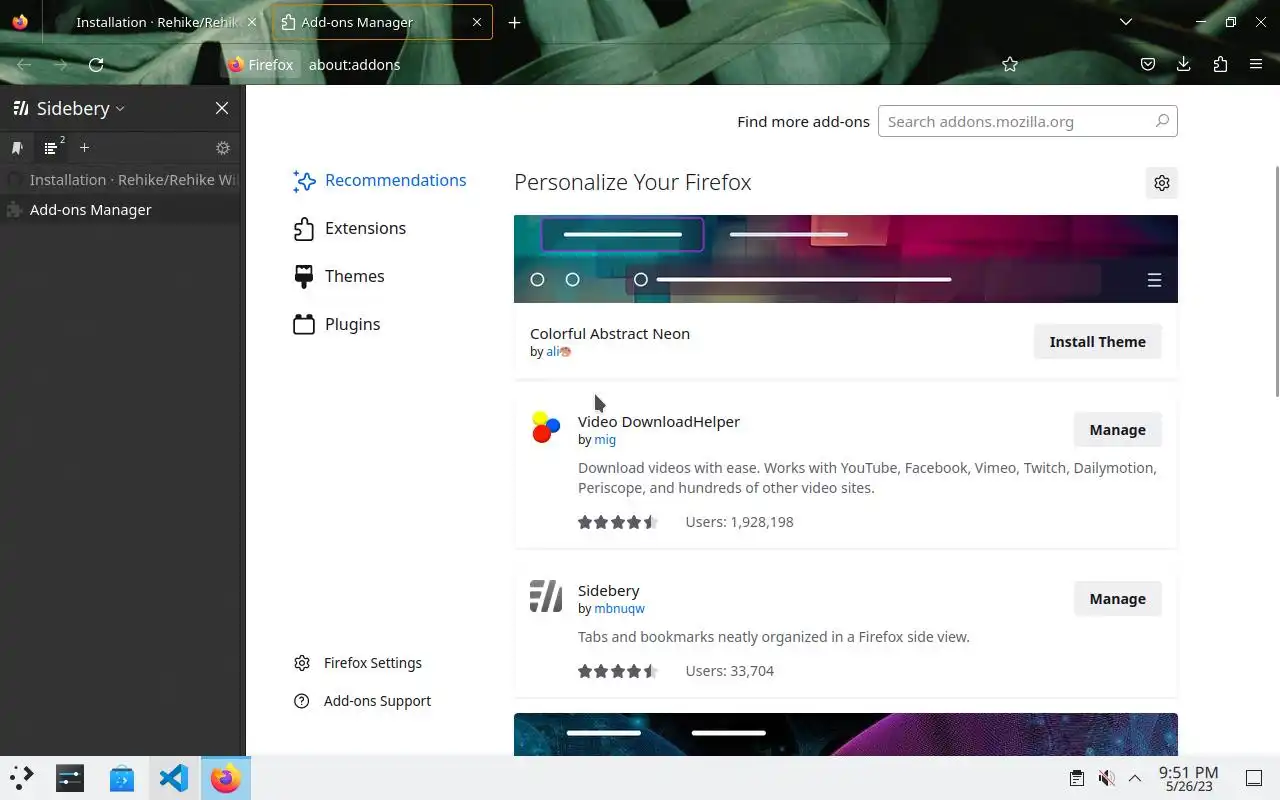This screenshot has height=800, width=1280.
Task: Close the Installation Rehike tab
Action: 251,22
